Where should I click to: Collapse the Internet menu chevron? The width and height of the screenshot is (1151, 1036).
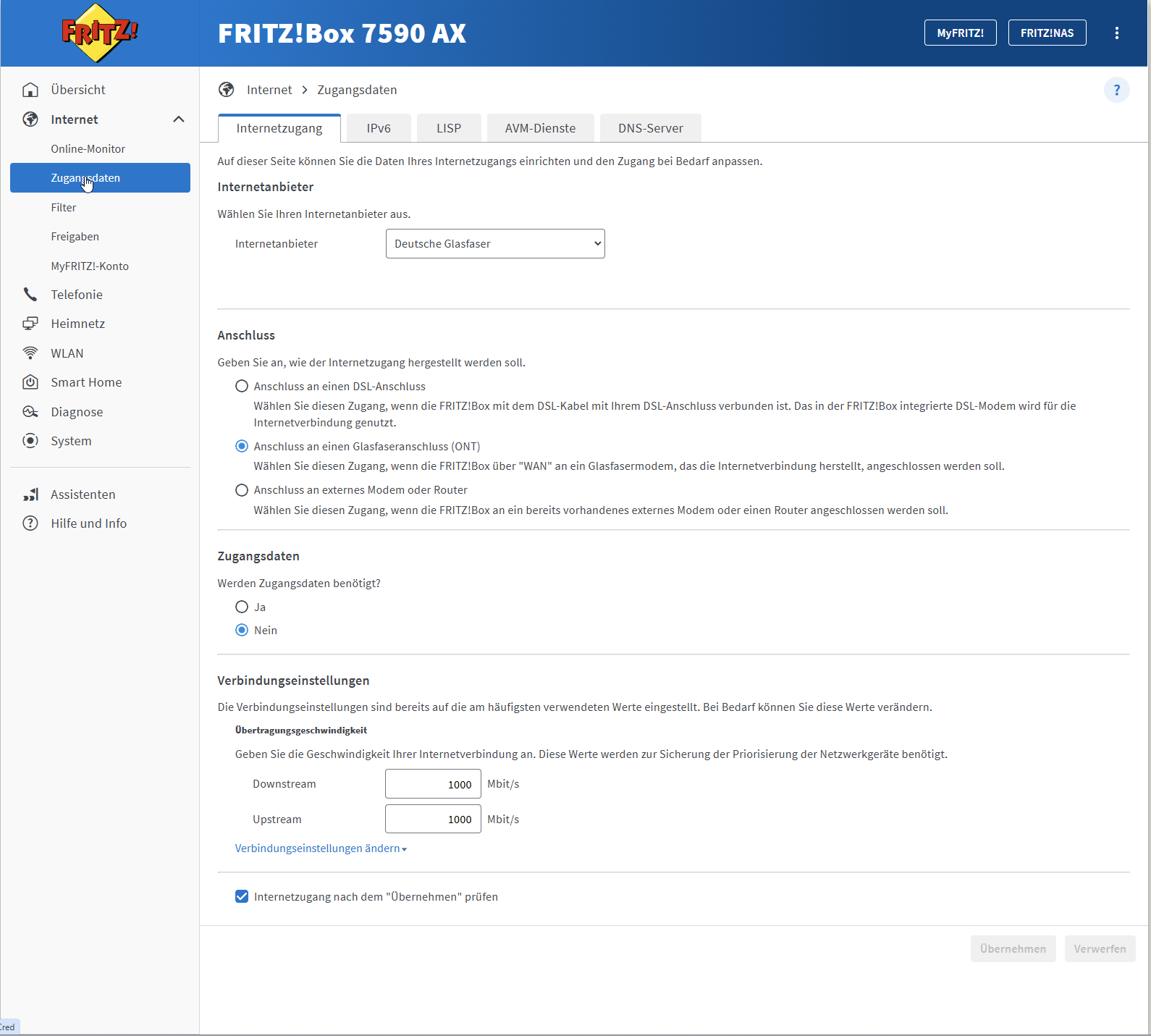tap(179, 119)
